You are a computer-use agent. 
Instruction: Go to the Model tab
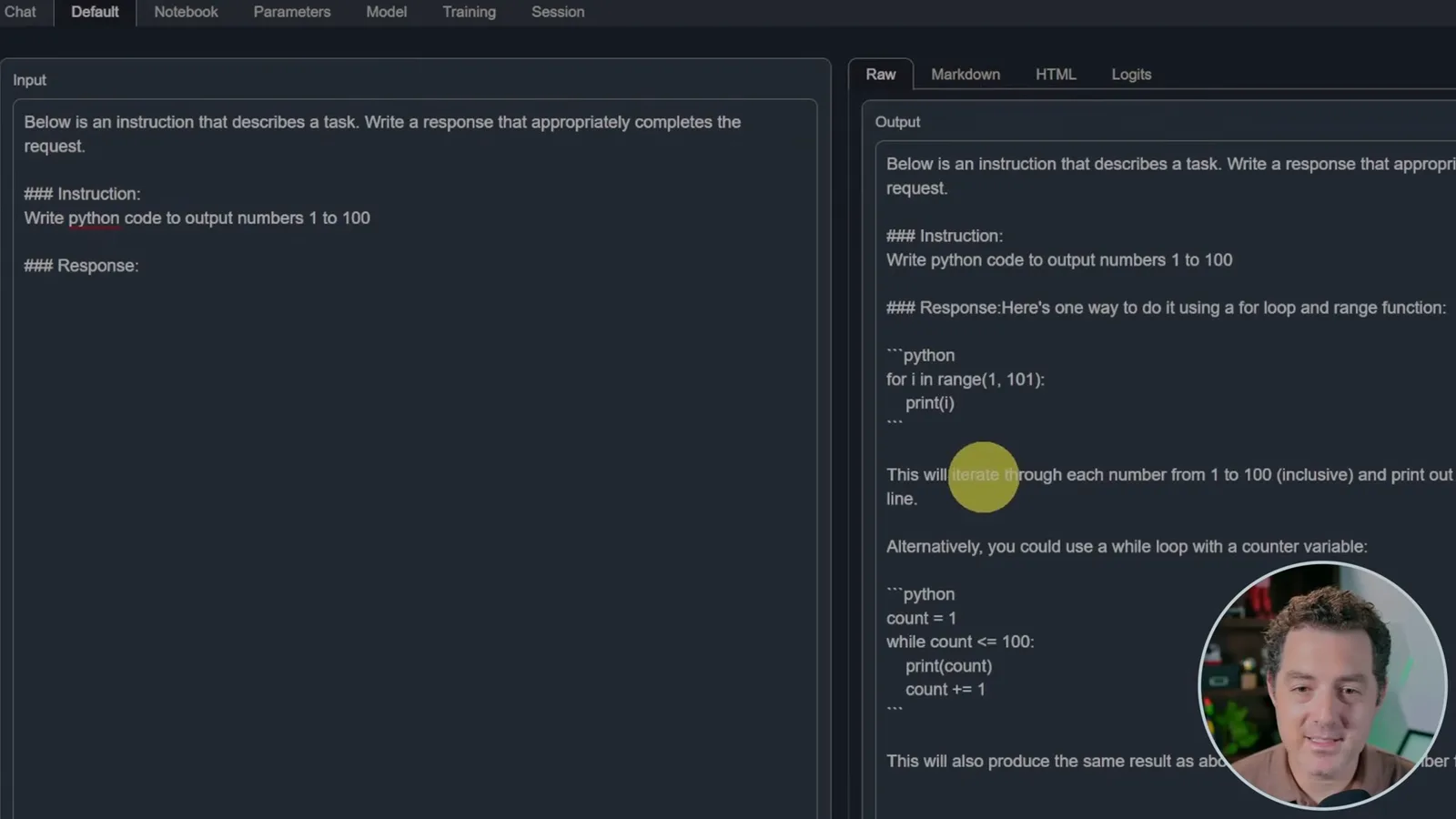387,12
